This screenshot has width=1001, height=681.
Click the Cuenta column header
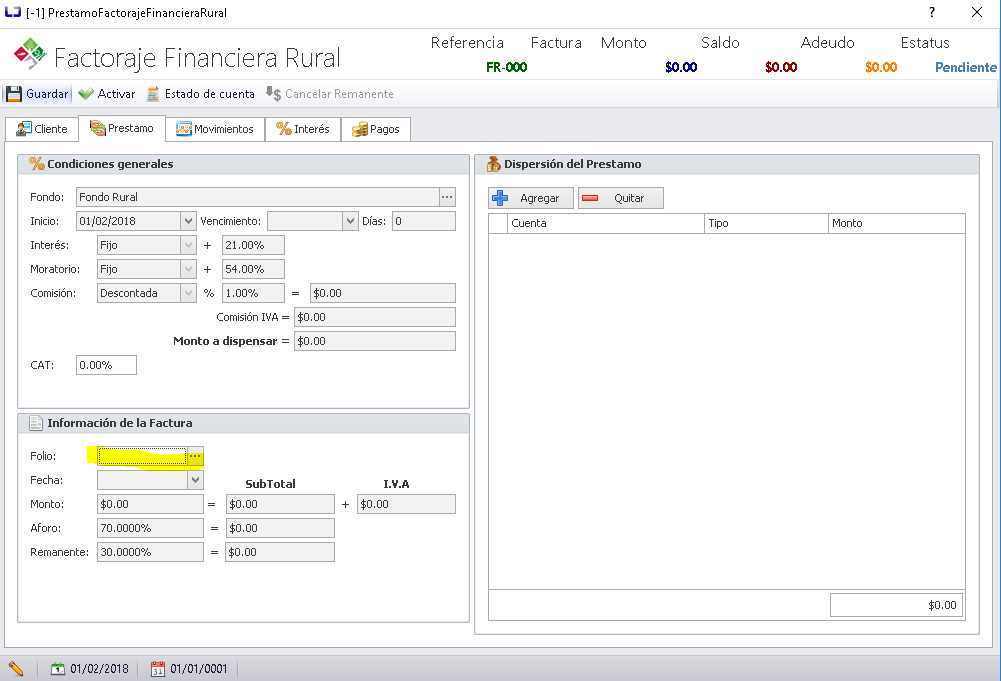tap(606, 223)
